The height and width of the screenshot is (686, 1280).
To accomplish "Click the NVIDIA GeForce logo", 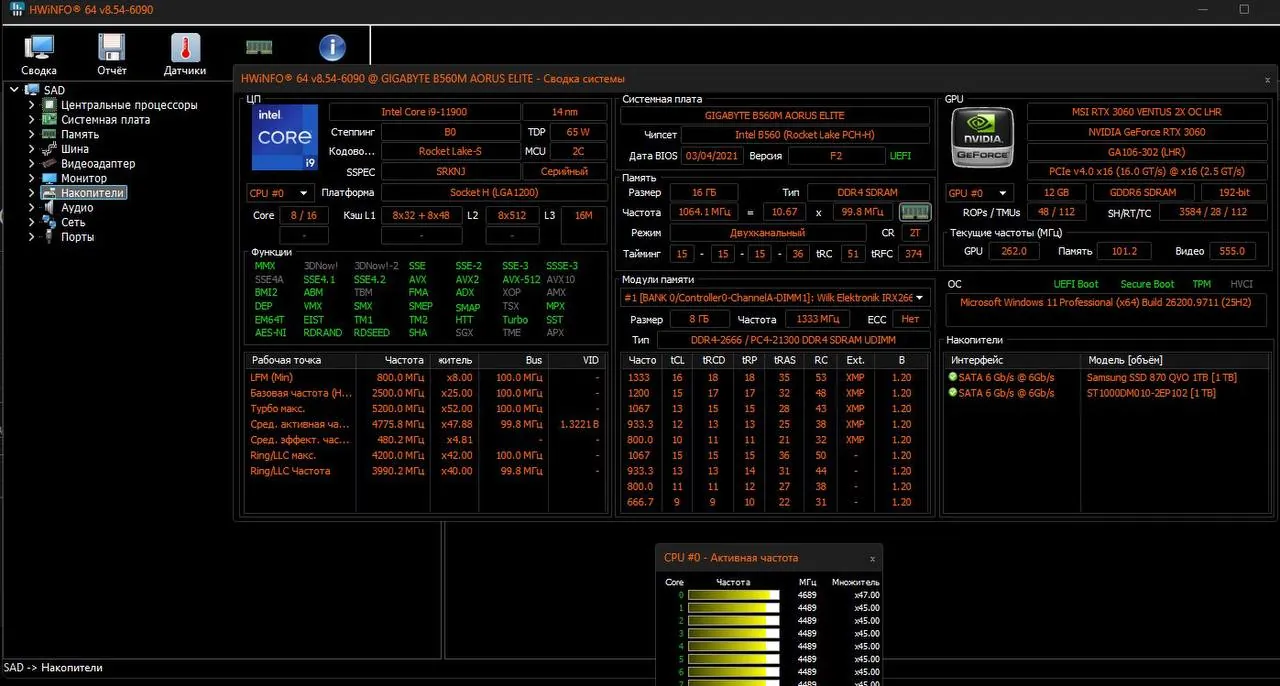I will 982,138.
